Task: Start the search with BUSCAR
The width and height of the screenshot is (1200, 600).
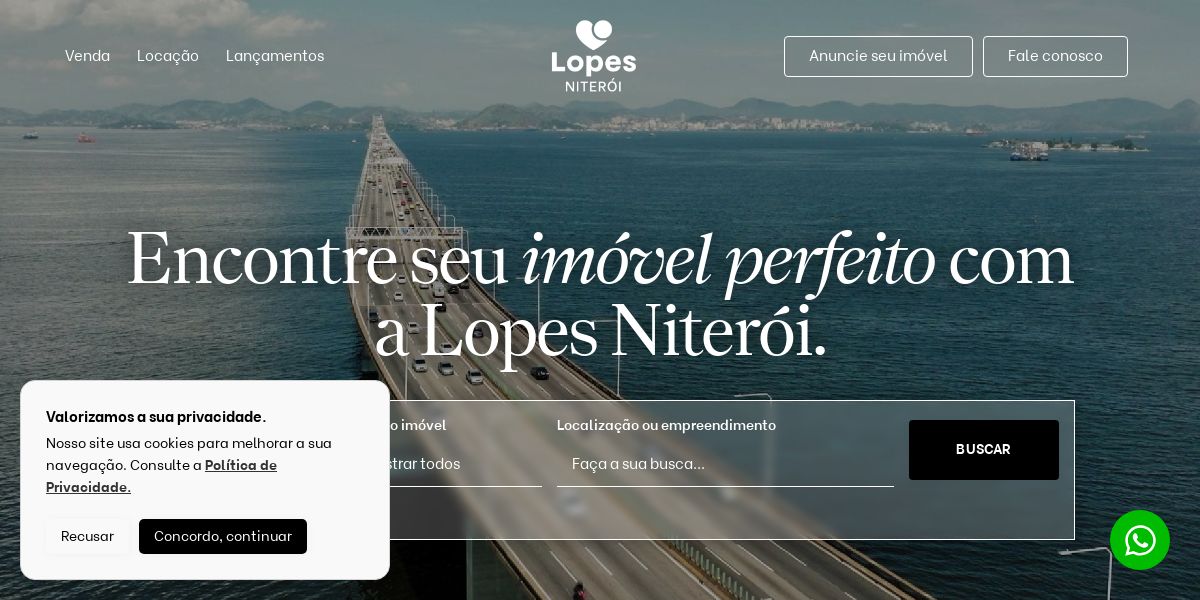Action: (984, 450)
